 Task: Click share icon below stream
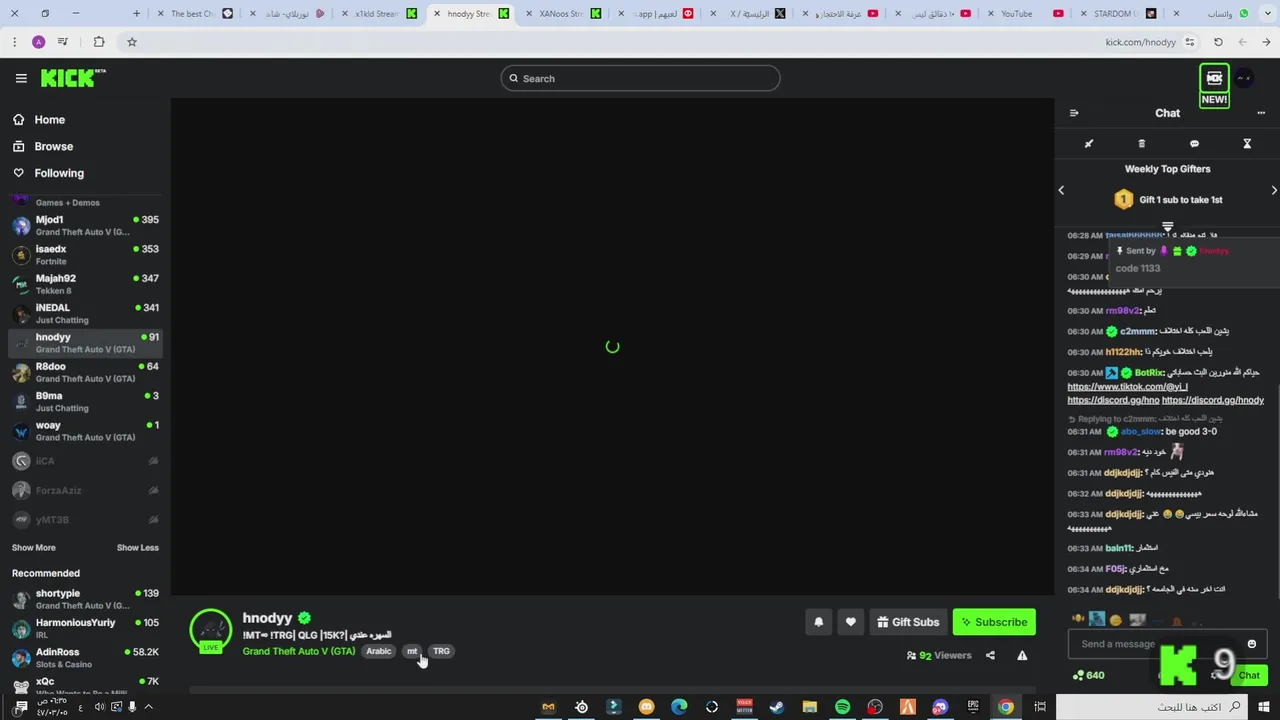pos(990,656)
